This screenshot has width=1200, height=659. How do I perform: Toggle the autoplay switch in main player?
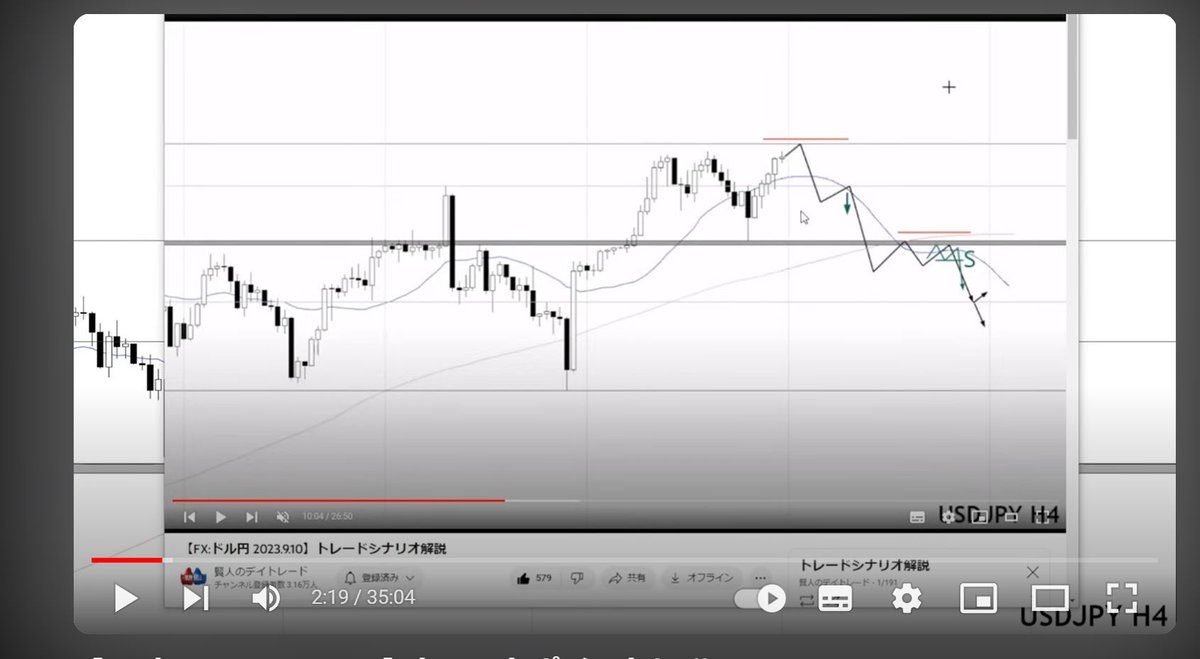761,598
